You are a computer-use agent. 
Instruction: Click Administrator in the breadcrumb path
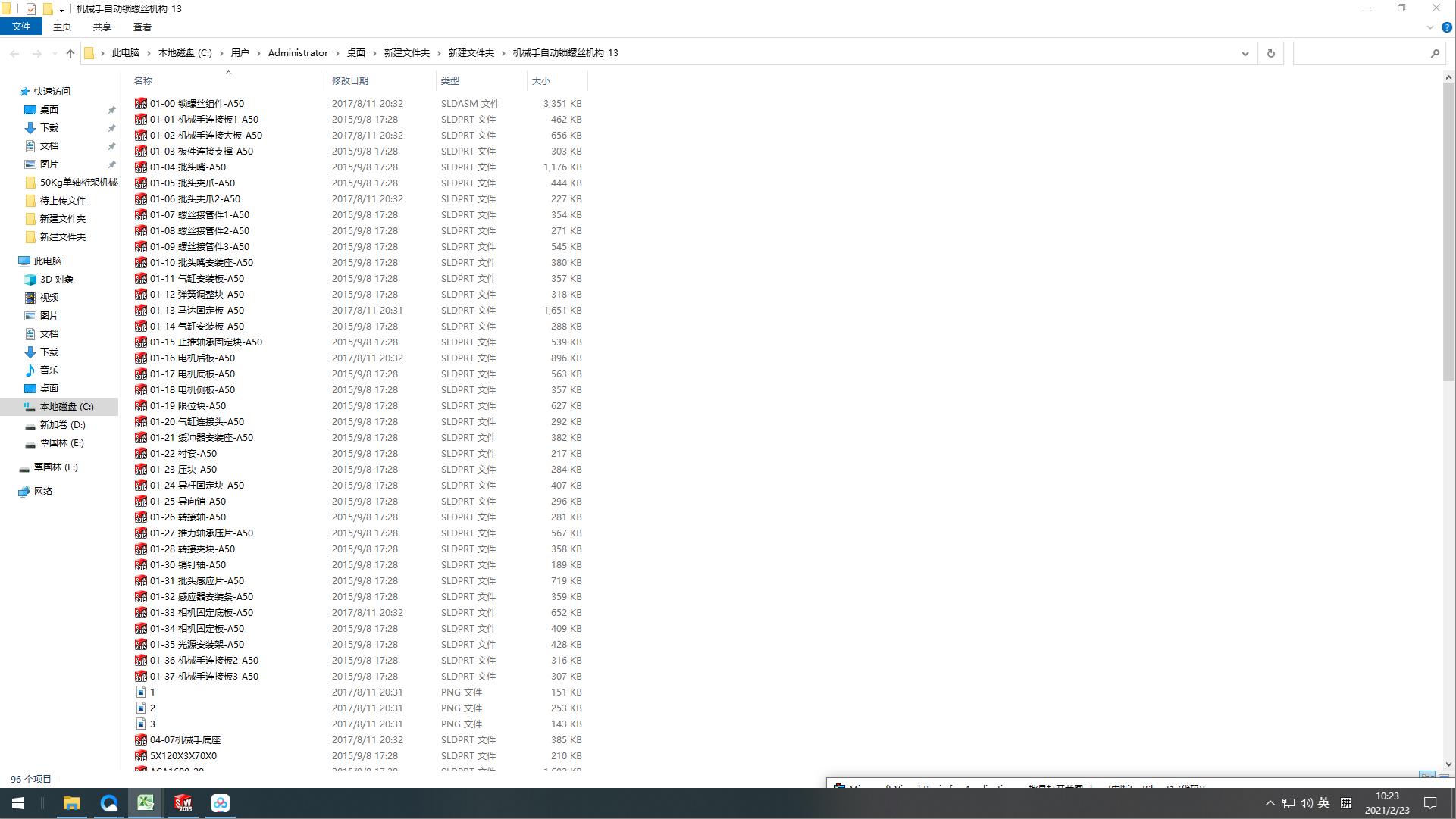[298, 53]
